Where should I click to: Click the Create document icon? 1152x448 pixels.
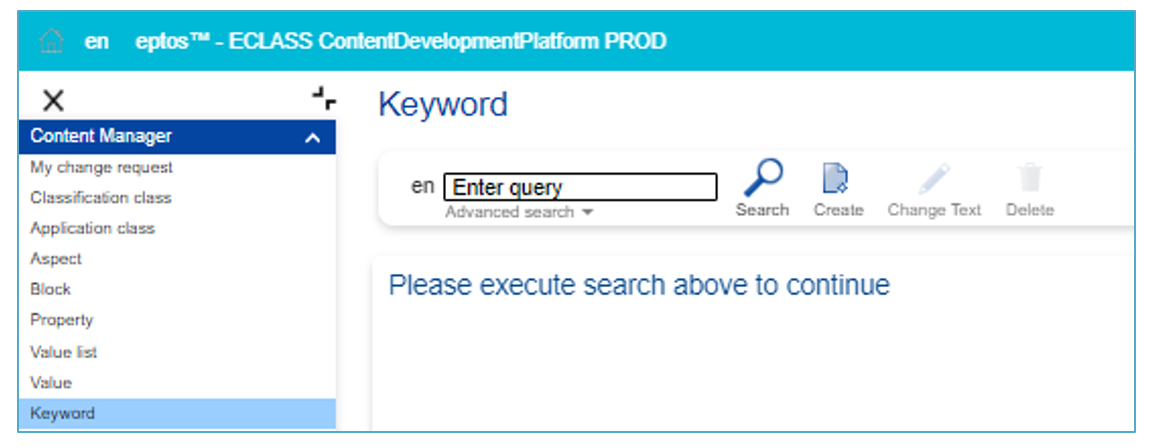[837, 181]
